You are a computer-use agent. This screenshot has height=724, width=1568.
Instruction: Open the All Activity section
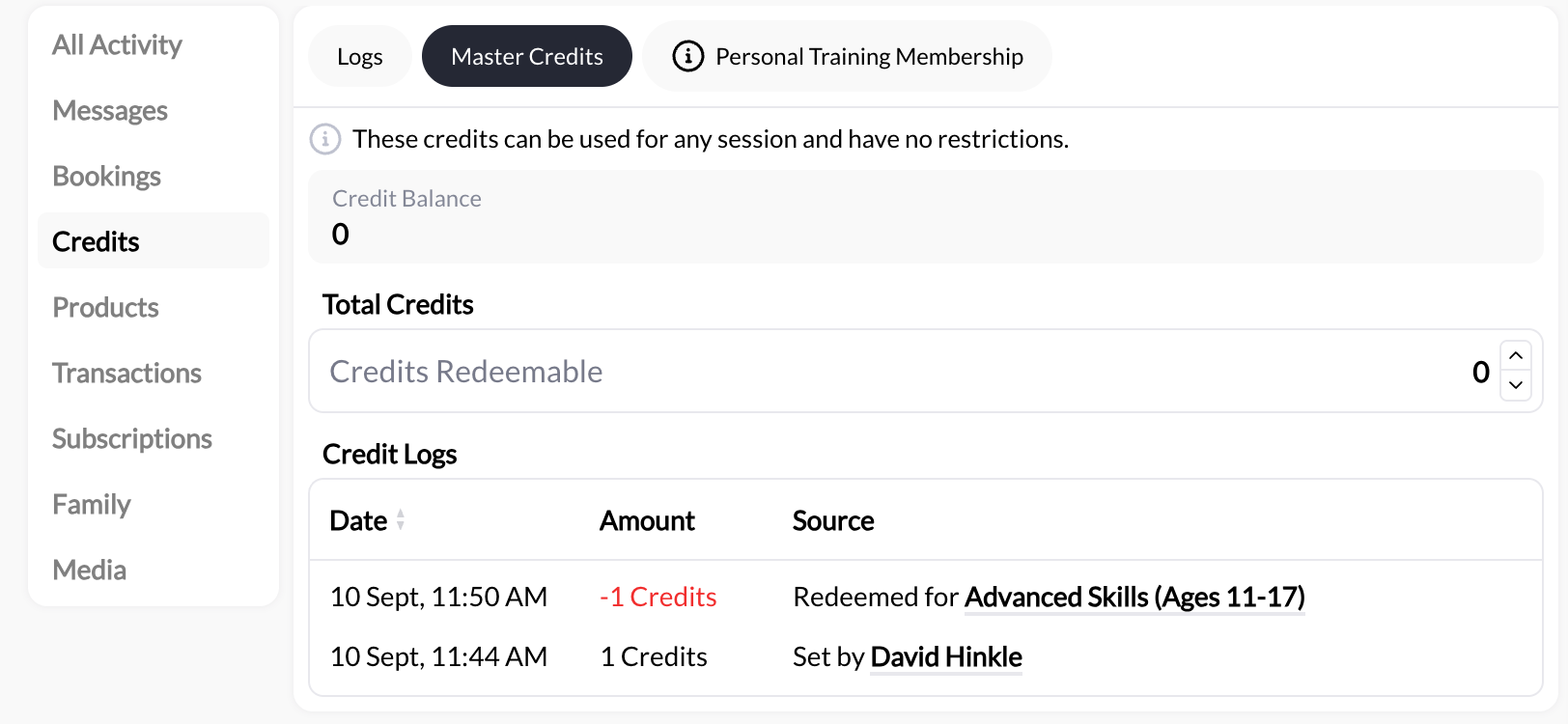117,44
